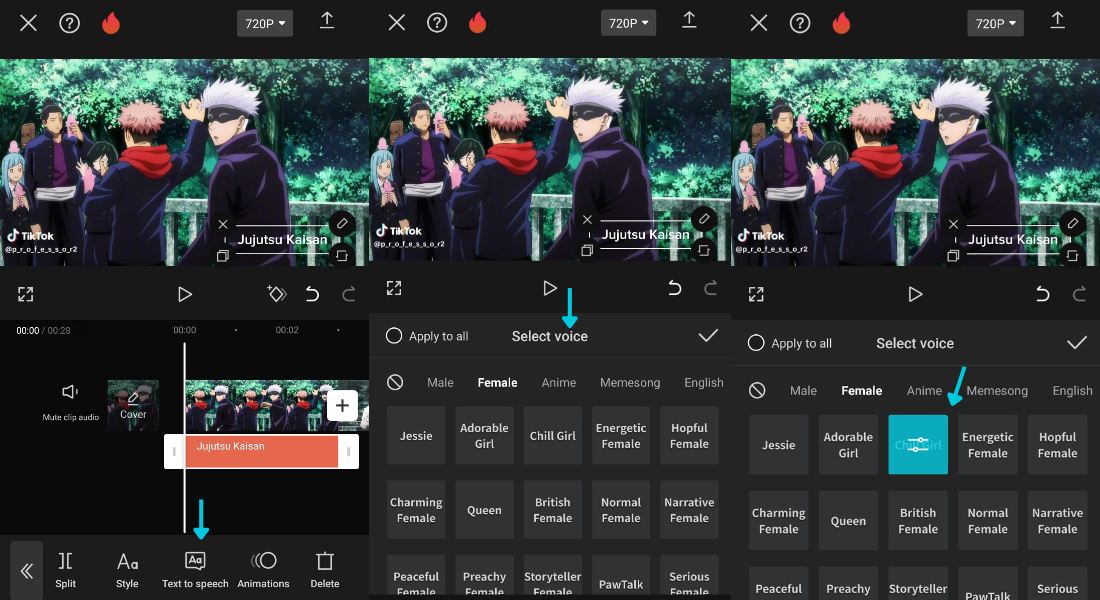Play the preview in the left screen
Image resolution: width=1100 pixels, height=600 pixels.
tap(185, 294)
